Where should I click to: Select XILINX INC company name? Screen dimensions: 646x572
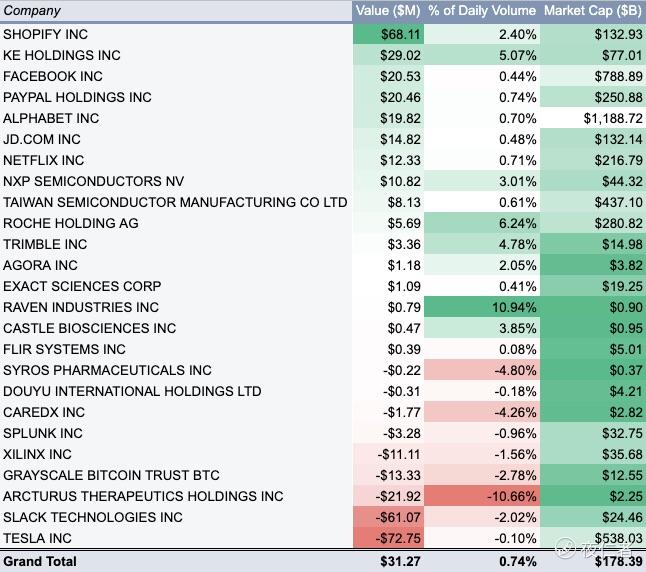(37, 455)
